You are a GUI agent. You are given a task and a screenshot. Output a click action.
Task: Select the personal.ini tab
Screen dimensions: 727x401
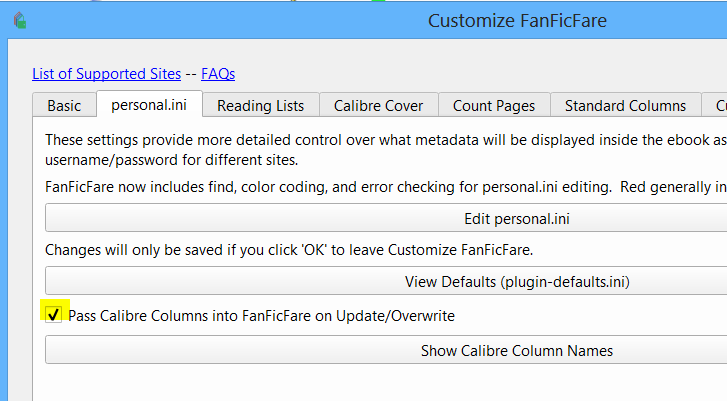[150, 105]
